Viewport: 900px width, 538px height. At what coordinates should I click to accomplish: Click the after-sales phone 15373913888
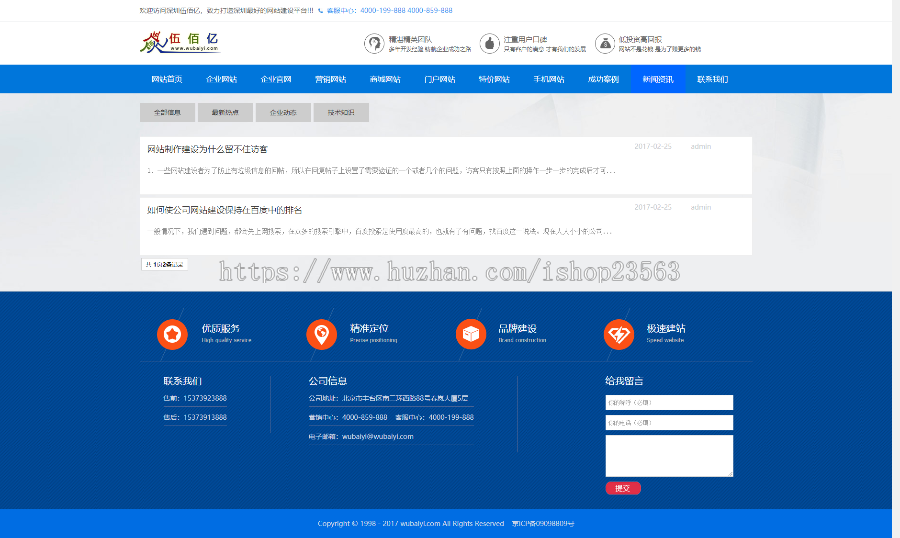click(x=205, y=417)
